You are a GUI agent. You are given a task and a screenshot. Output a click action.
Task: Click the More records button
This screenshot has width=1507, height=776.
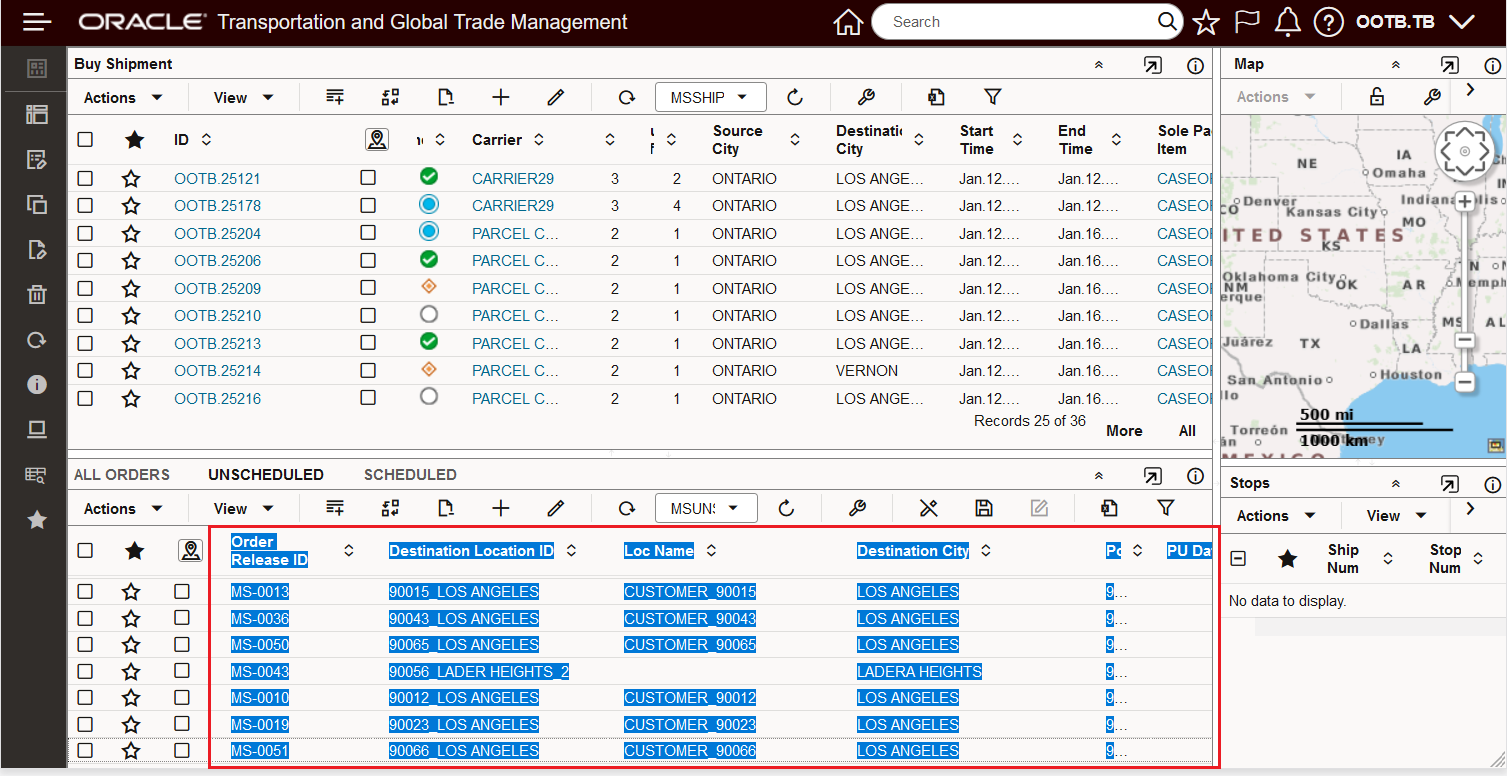pos(1124,431)
